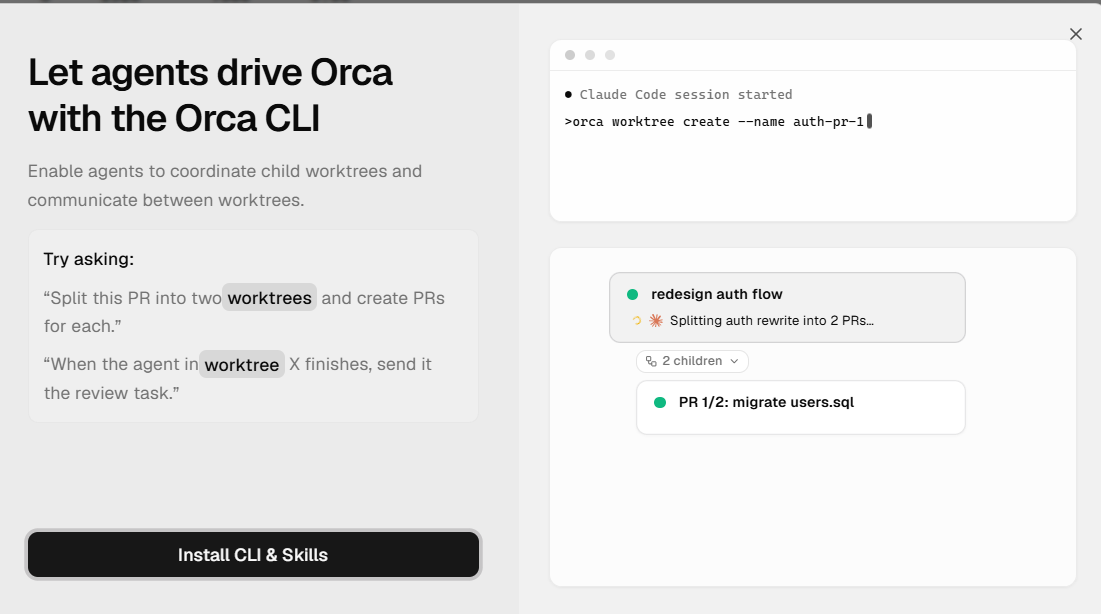1101x614 pixels.
Task: Click the Splitting auth rewrite into 2 PRs text
Action: tap(772, 320)
